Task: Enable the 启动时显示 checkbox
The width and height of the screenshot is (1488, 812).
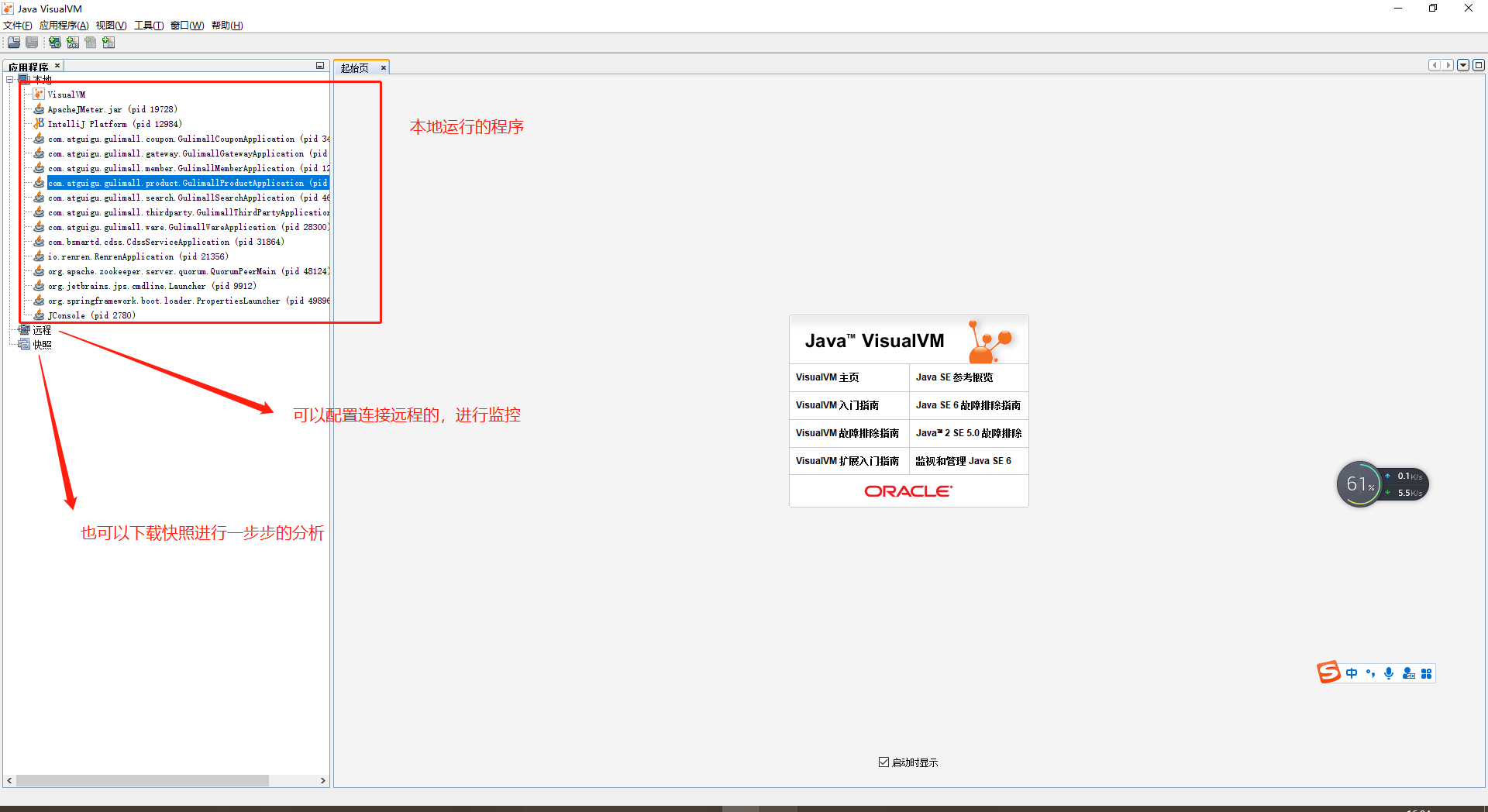Action: [x=883, y=762]
